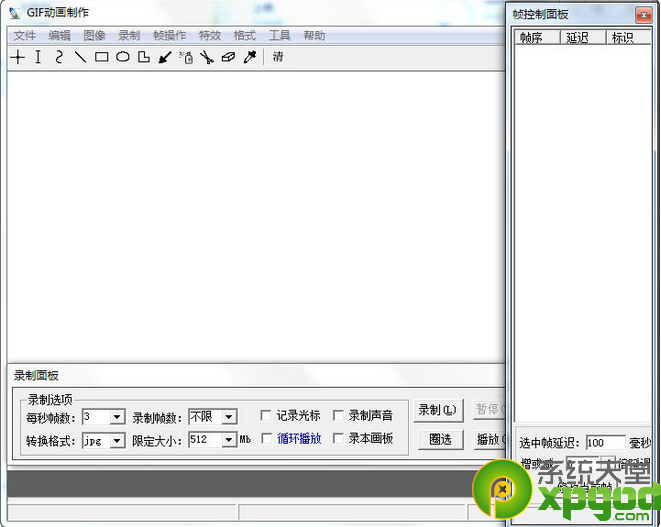Enable the 记录光标 checkbox
Viewport: 661px width, 527px height.
click(x=266, y=416)
